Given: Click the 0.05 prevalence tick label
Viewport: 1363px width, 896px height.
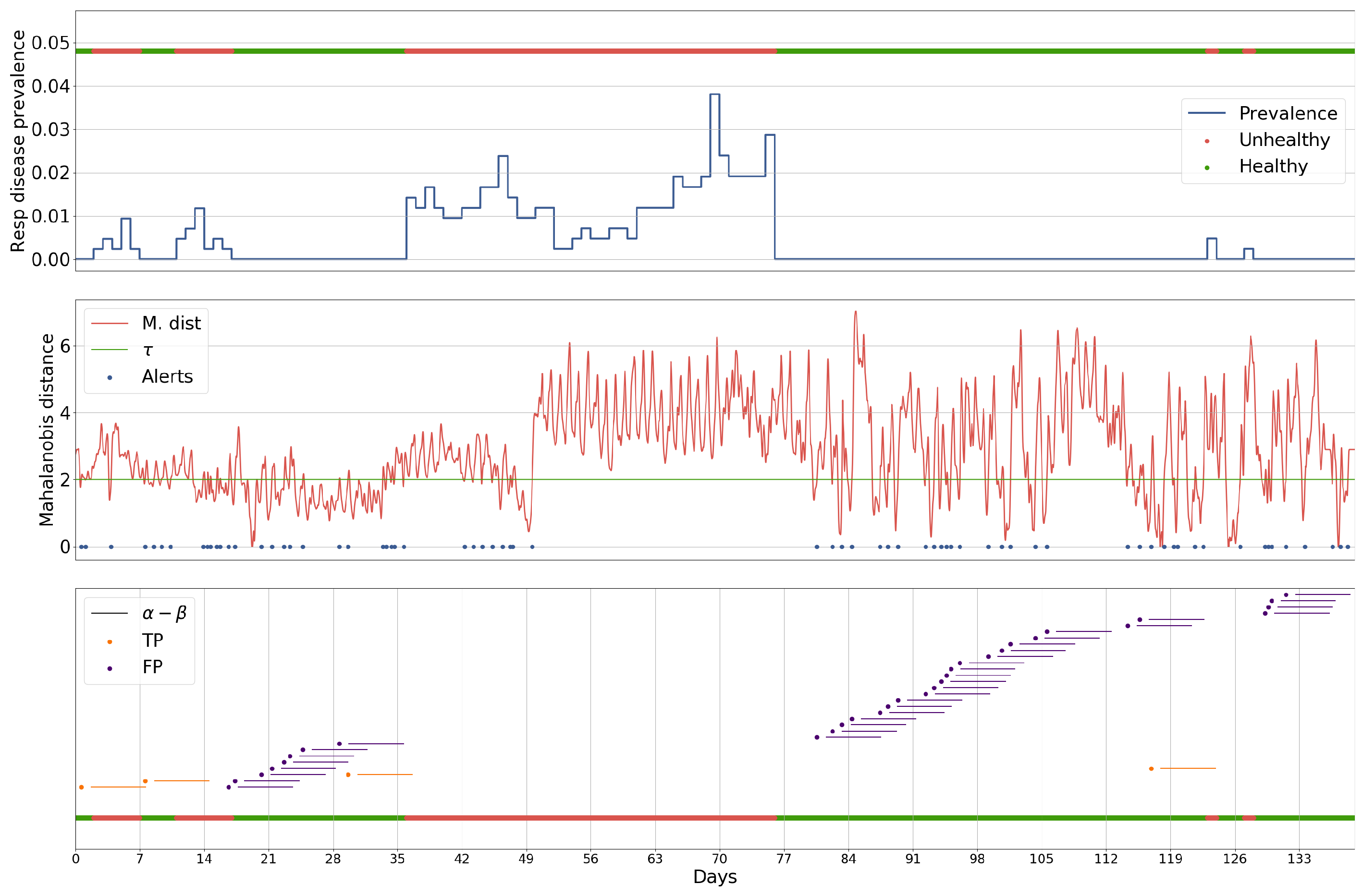Looking at the screenshot, I should (x=50, y=43).
